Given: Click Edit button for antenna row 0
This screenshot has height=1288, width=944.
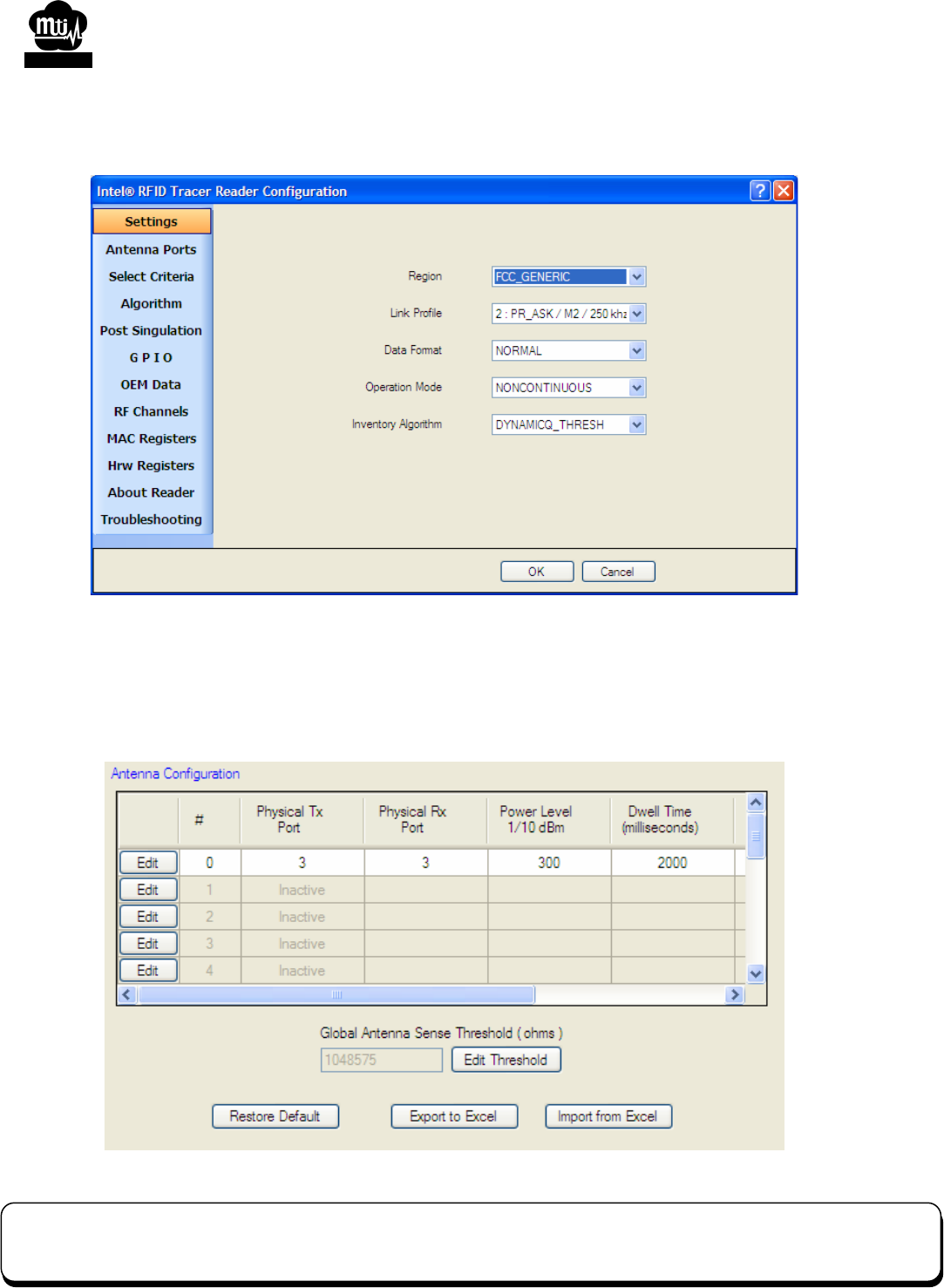Looking at the screenshot, I should coord(148,863).
